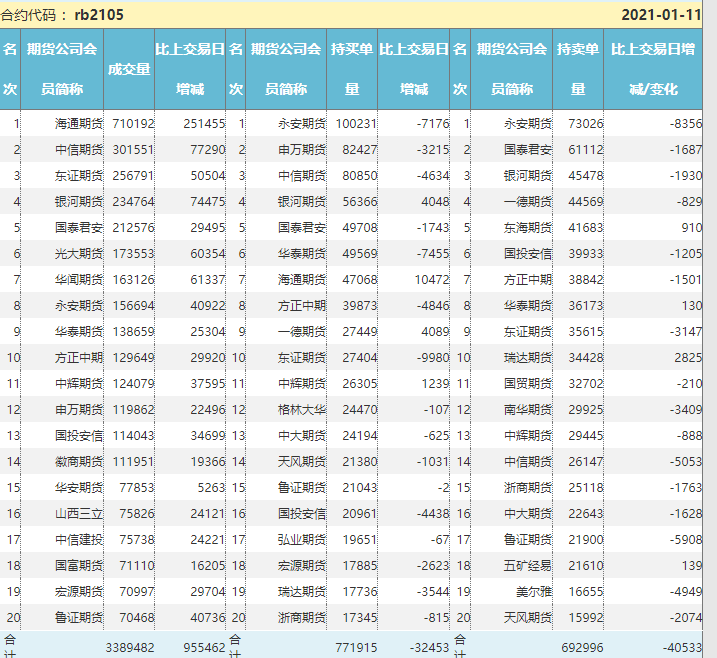Screen dimensions: 717x658
Task: Select 东海期货 in short position column
Action: [x=528, y=228]
